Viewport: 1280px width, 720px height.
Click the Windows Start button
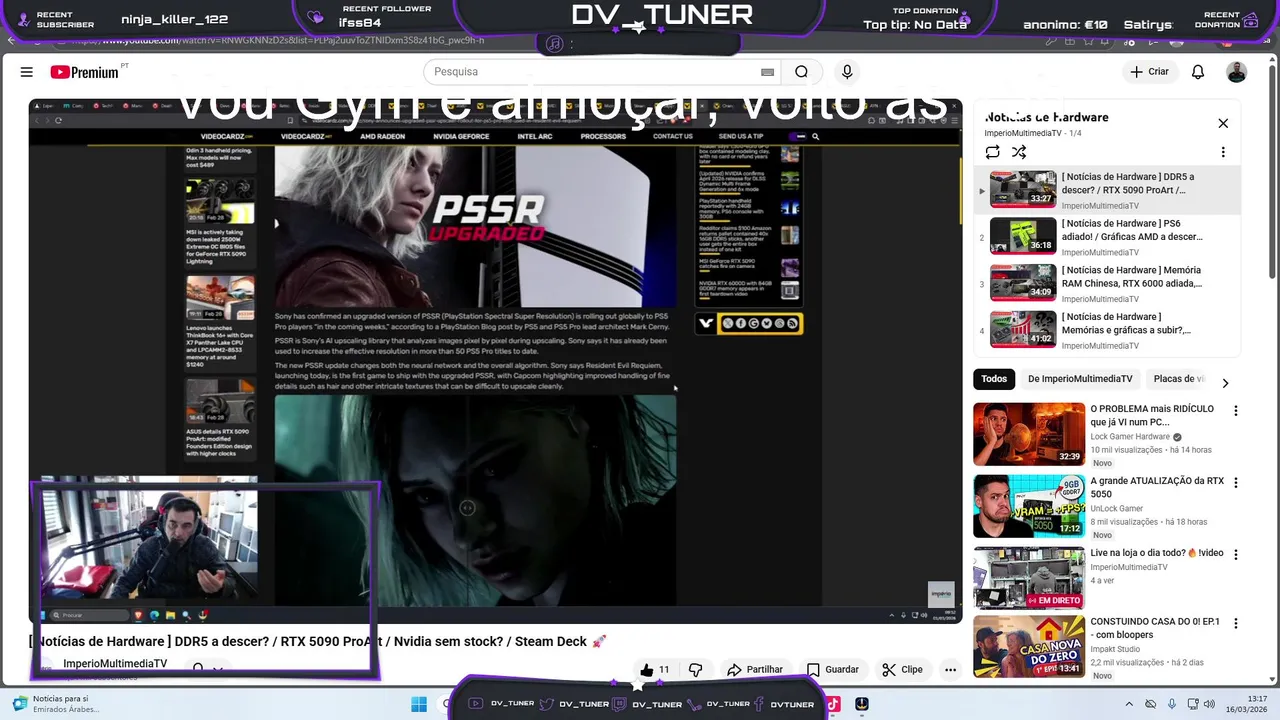(x=419, y=704)
